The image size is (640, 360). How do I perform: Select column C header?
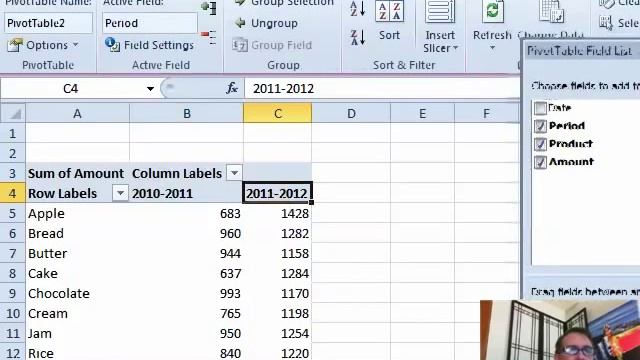point(278,113)
